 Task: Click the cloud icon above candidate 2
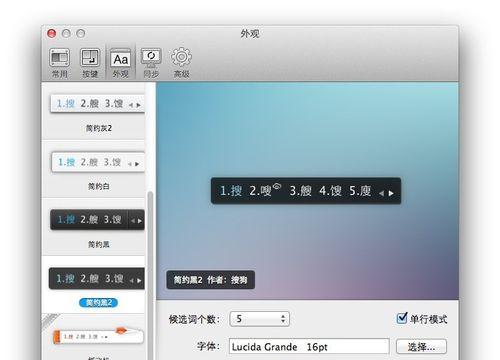pos(277,186)
